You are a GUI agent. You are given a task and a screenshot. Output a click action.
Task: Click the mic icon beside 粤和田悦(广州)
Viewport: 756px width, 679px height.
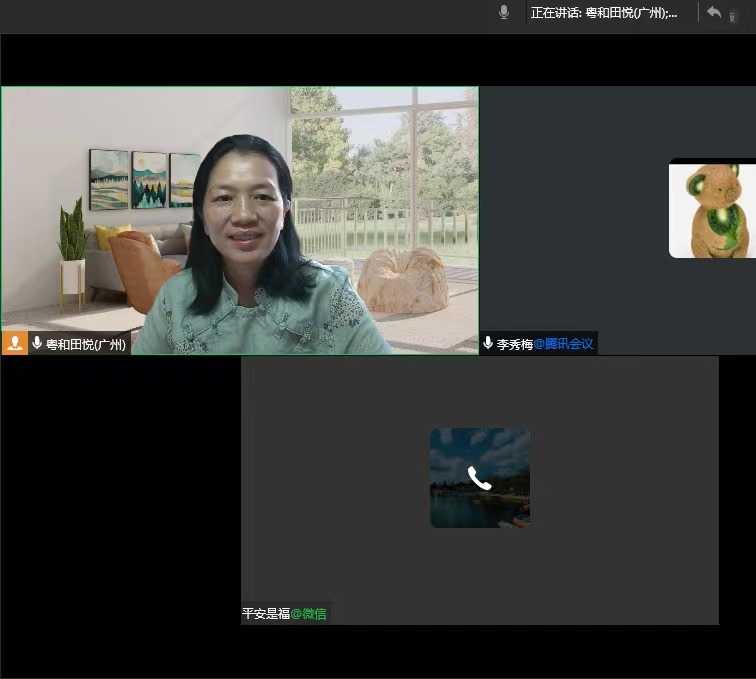point(37,343)
